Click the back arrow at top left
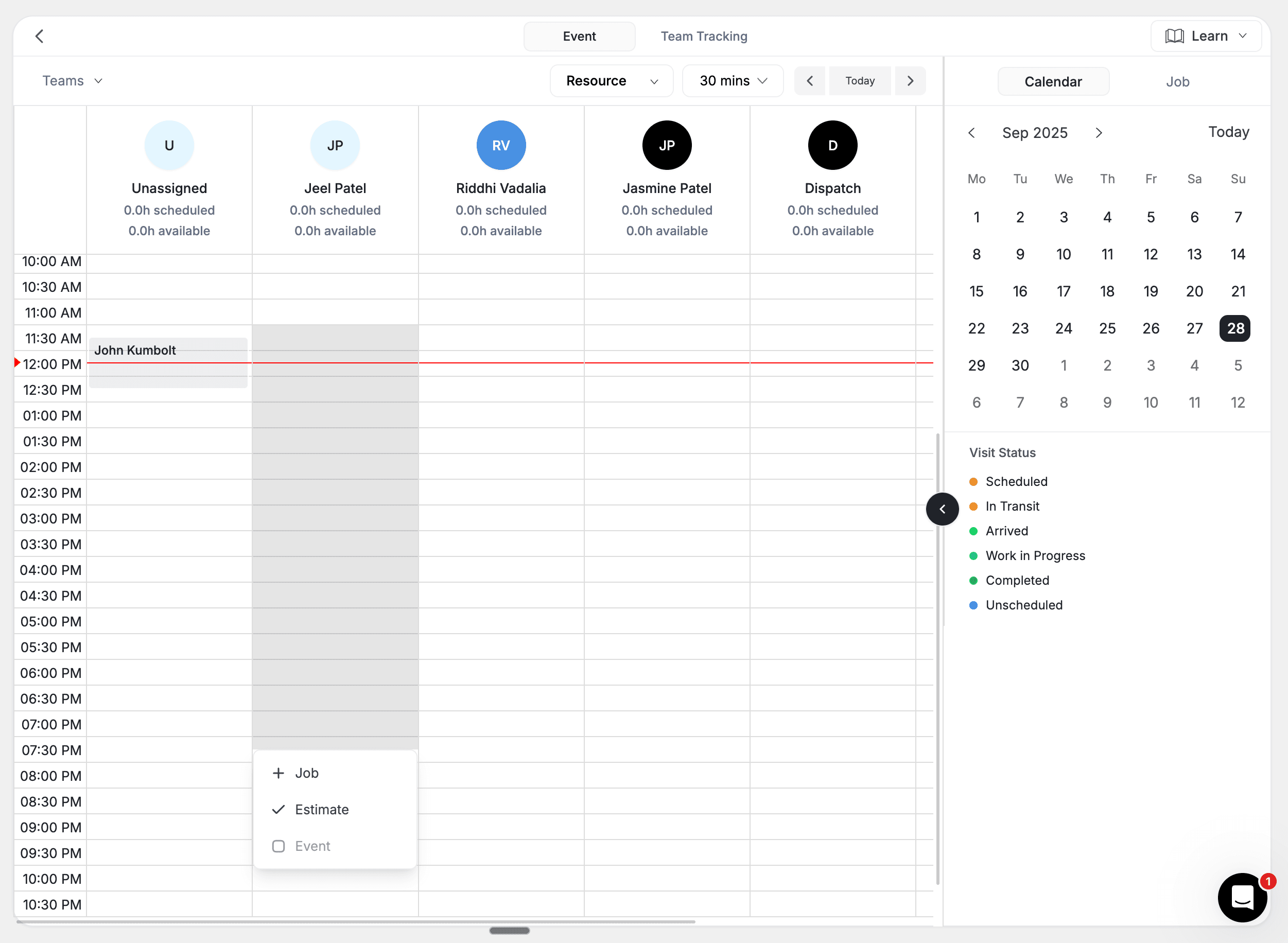 [40, 36]
